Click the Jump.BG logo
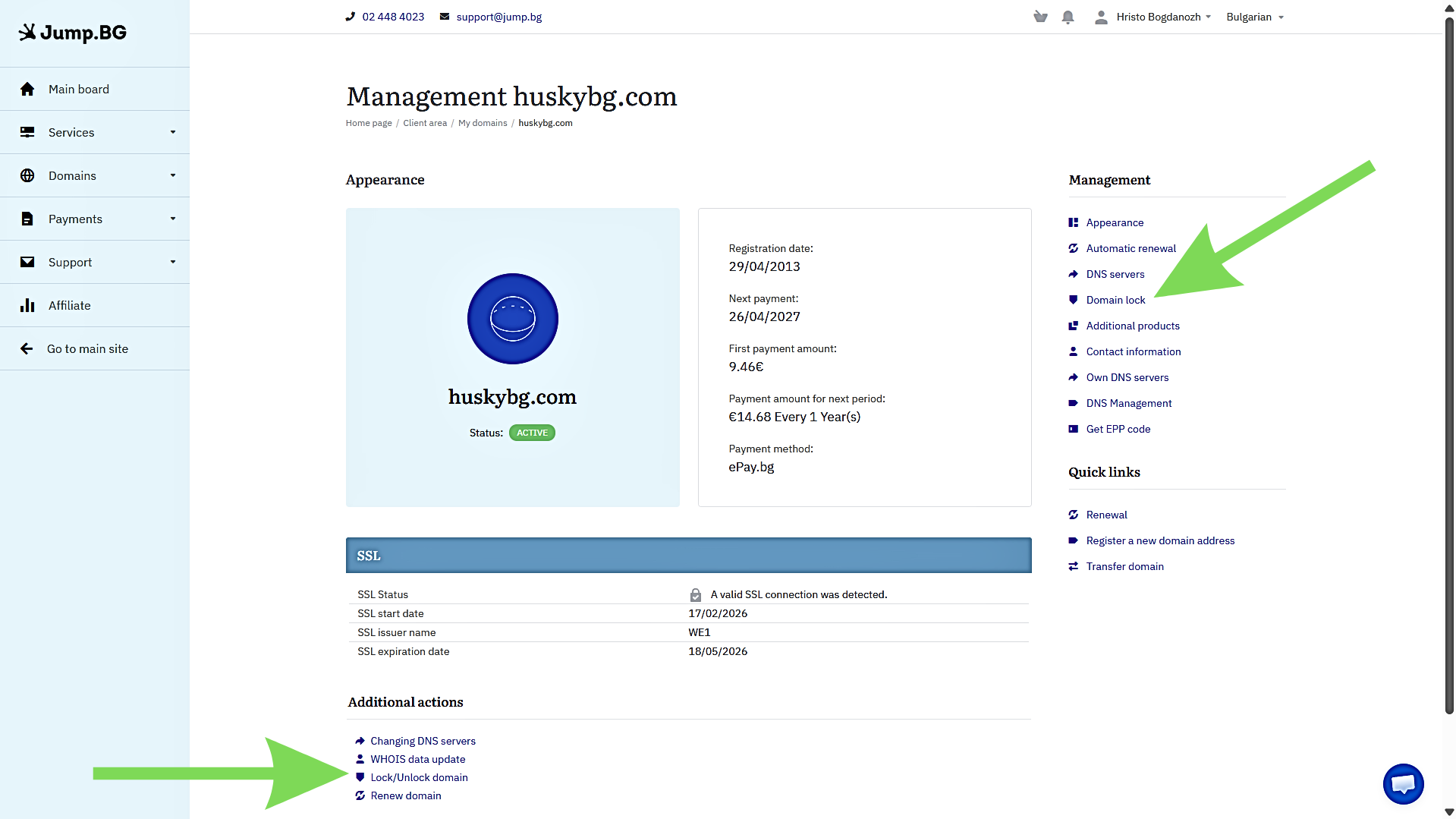Image resolution: width=1456 pixels, height=819 pixels. click(73, 33)
